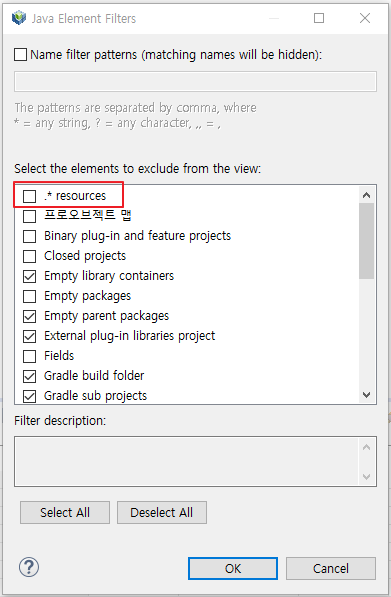
Task: Click the Deselect All button
Action: (x=162, y=512)
